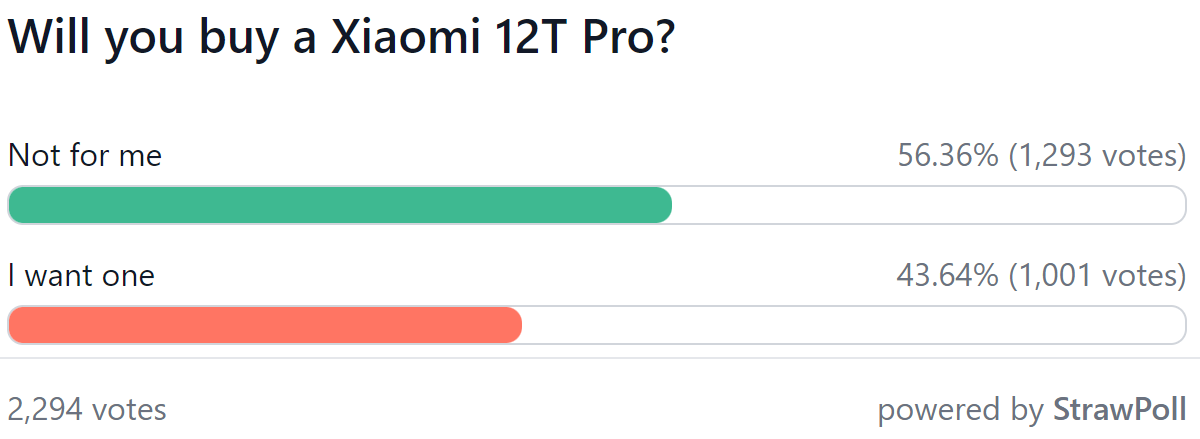The height and width of the screenshot is (439, 1200).
Task: Click the divider line above total votes
Action: (x=600, y=358)
